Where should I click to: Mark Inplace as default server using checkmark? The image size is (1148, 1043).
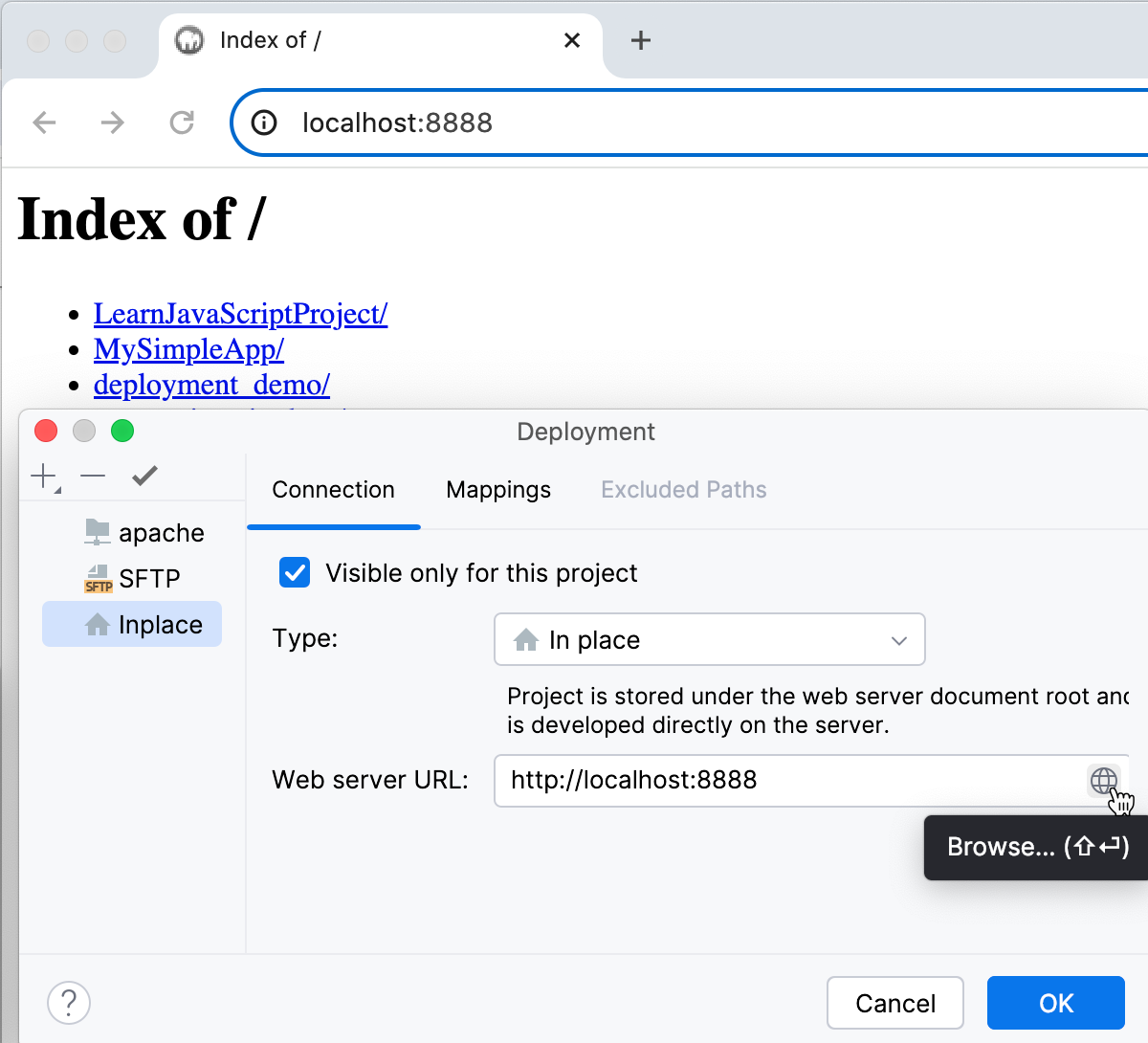[x=144, y=474]
